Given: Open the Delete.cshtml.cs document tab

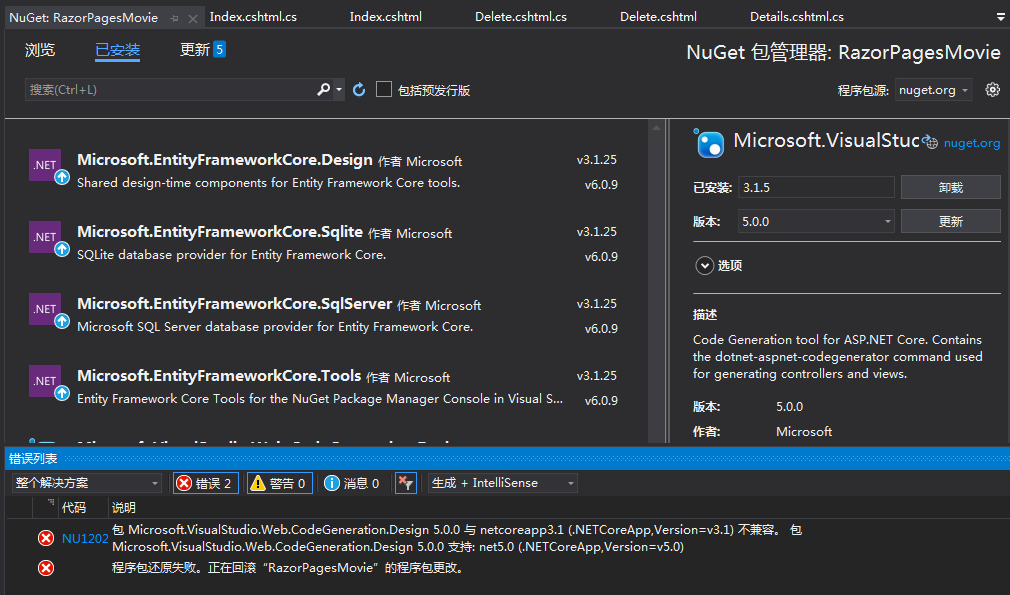Looking at the screenshot, I should click(x=521, y=17).
